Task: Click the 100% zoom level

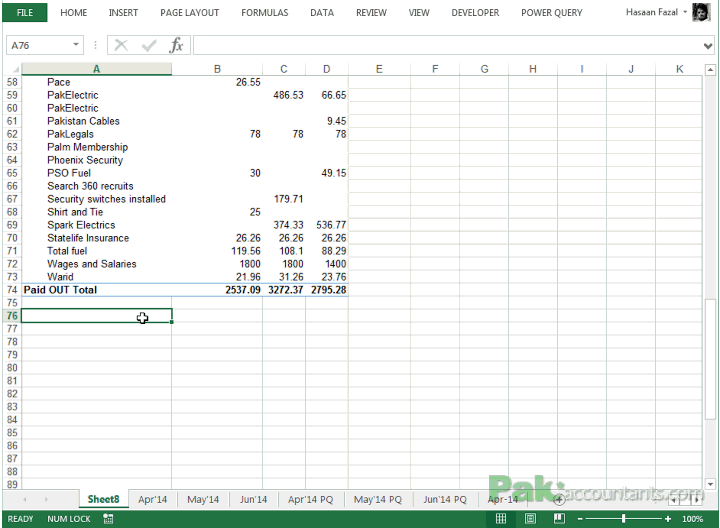Action: pyautogui.click(x=692, y=519)
